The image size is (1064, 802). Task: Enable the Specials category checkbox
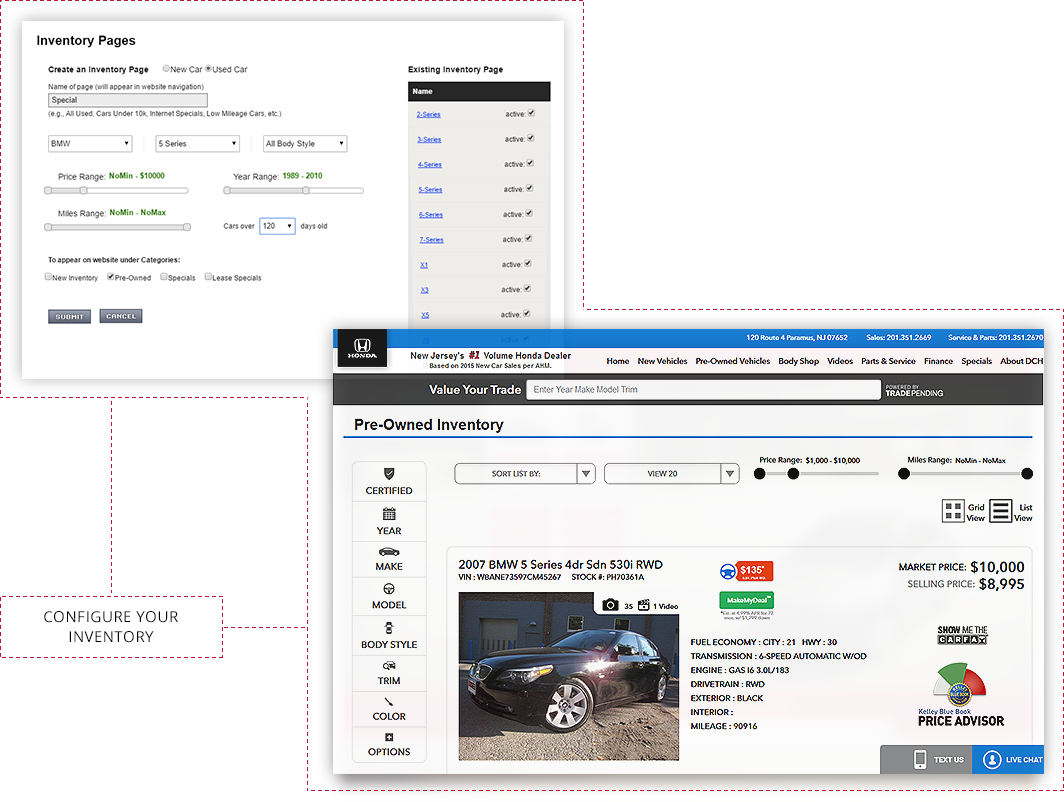point(164,277)
